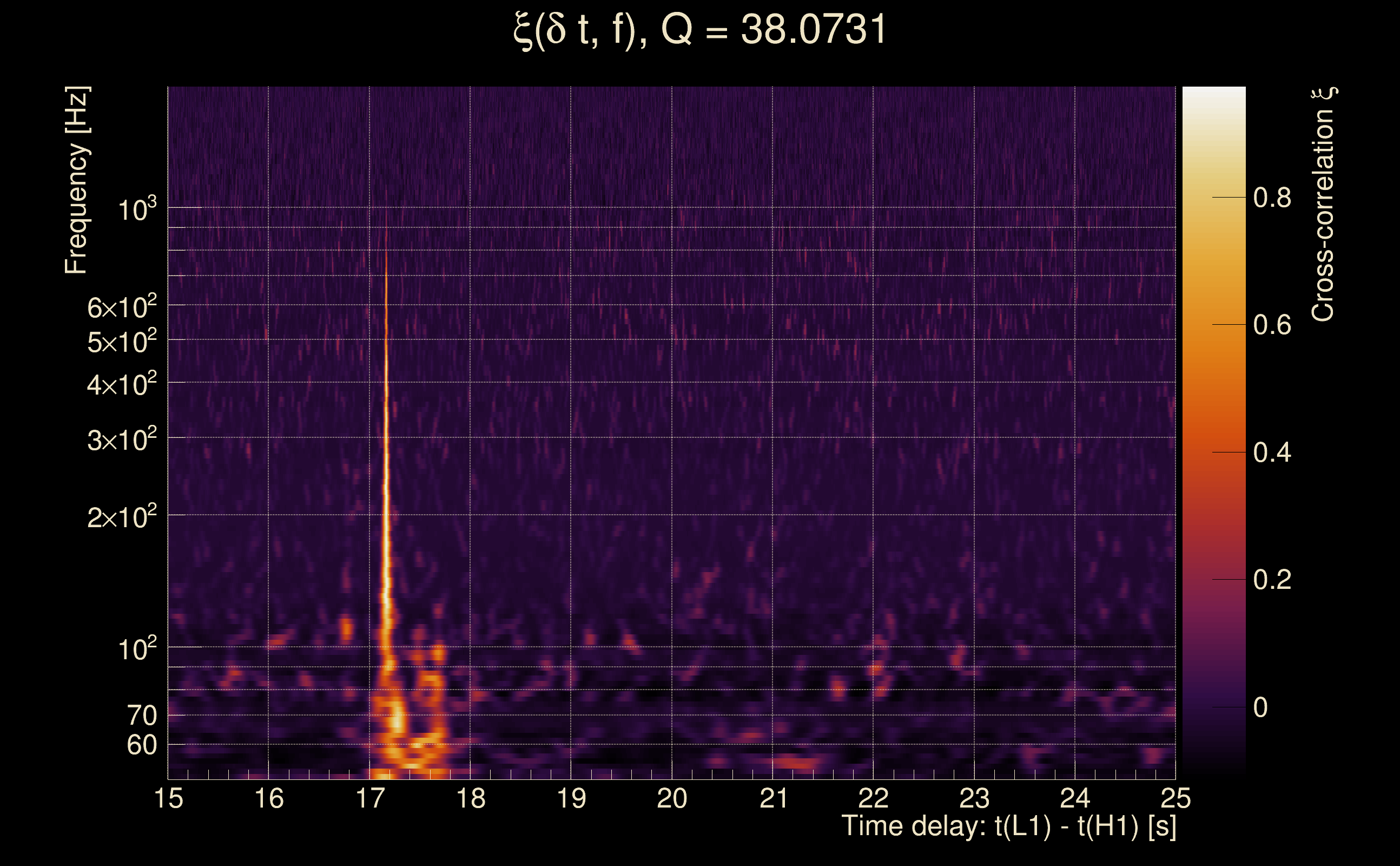Viewport: 1400px width, 866px height.
Task: Click the 2×10² frequency tick label
Action: coord(122,517)
